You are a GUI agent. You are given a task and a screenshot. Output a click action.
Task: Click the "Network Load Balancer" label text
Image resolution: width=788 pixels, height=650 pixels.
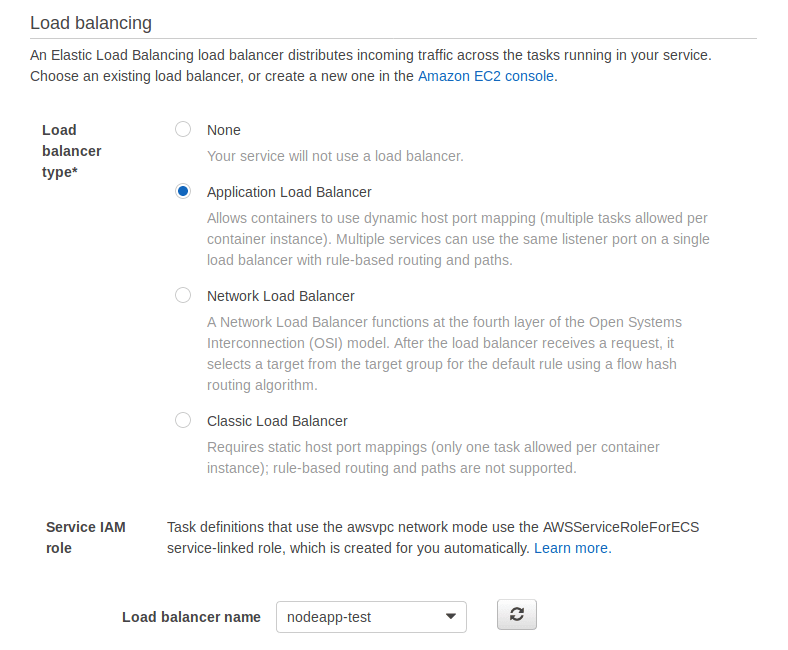click(280, 296)
